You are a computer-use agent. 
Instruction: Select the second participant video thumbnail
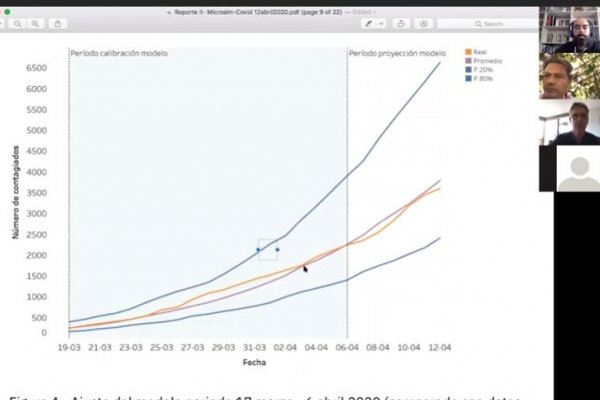[x=569, y=76]
